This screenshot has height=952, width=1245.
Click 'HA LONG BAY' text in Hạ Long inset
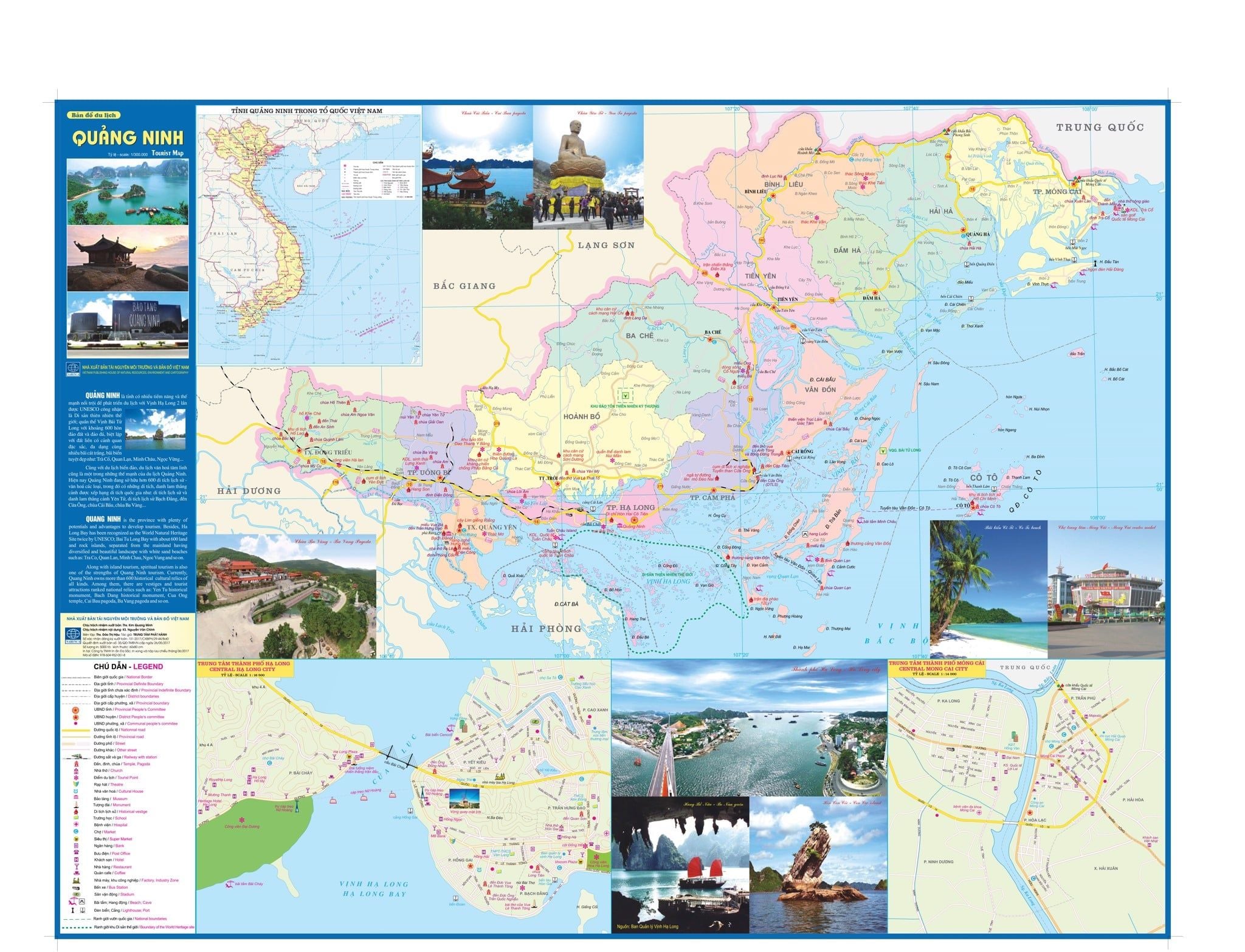click(x=374, y=894)
